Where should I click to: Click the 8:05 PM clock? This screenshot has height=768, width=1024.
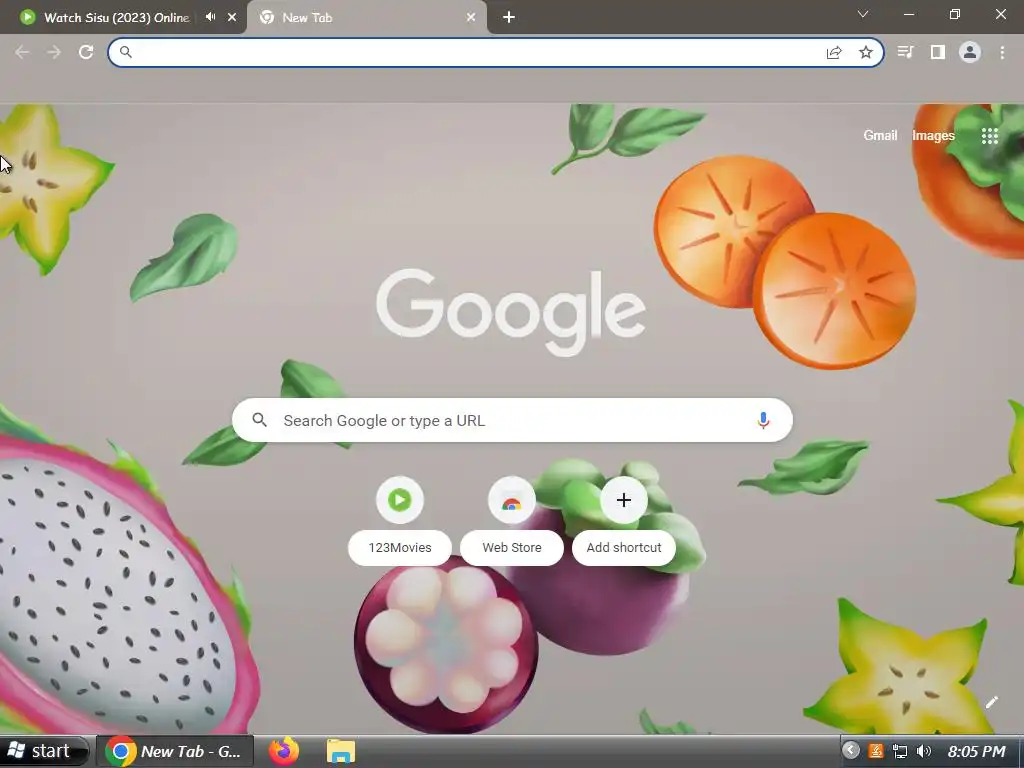coord(976,752)
